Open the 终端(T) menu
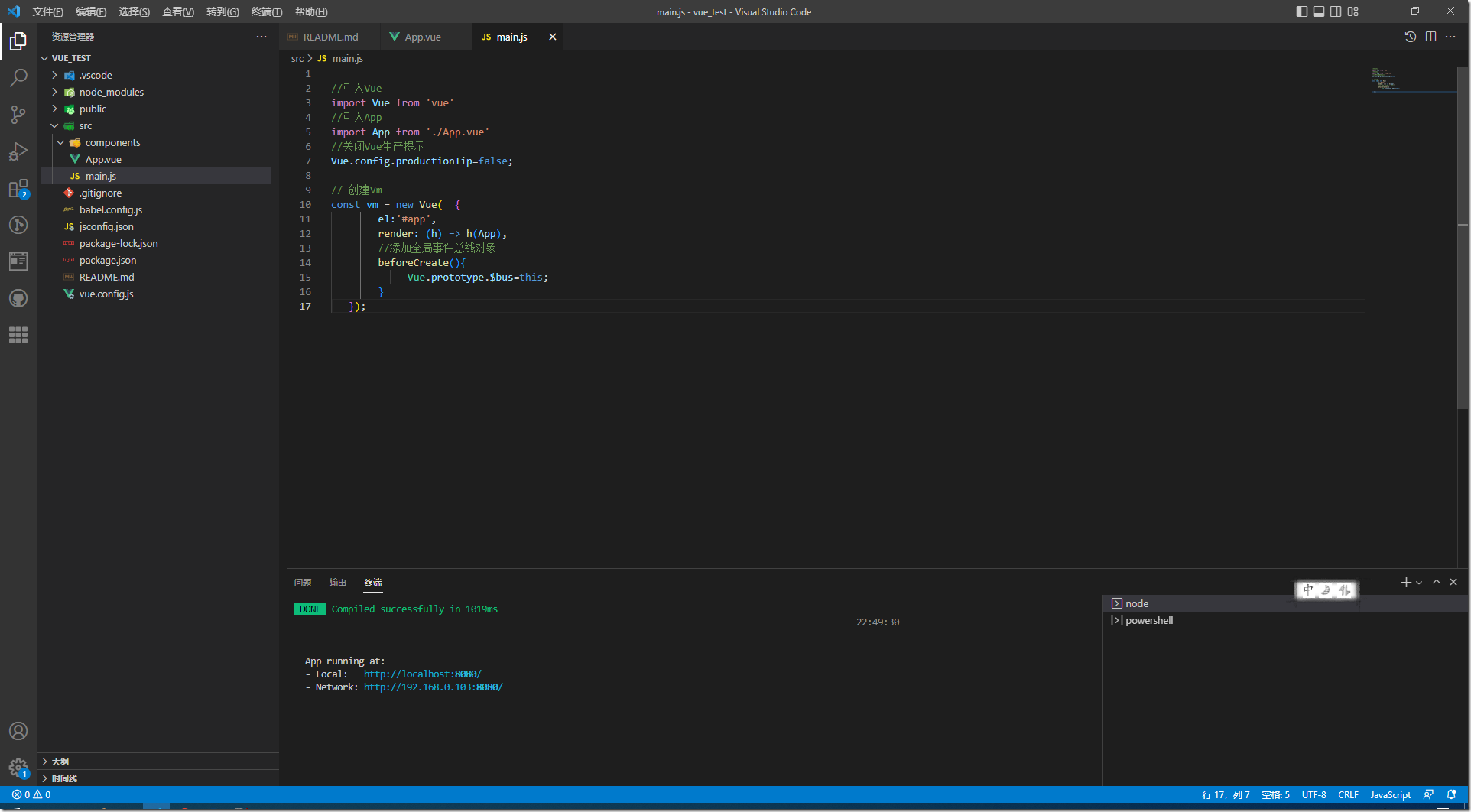 tap(267, 11)
